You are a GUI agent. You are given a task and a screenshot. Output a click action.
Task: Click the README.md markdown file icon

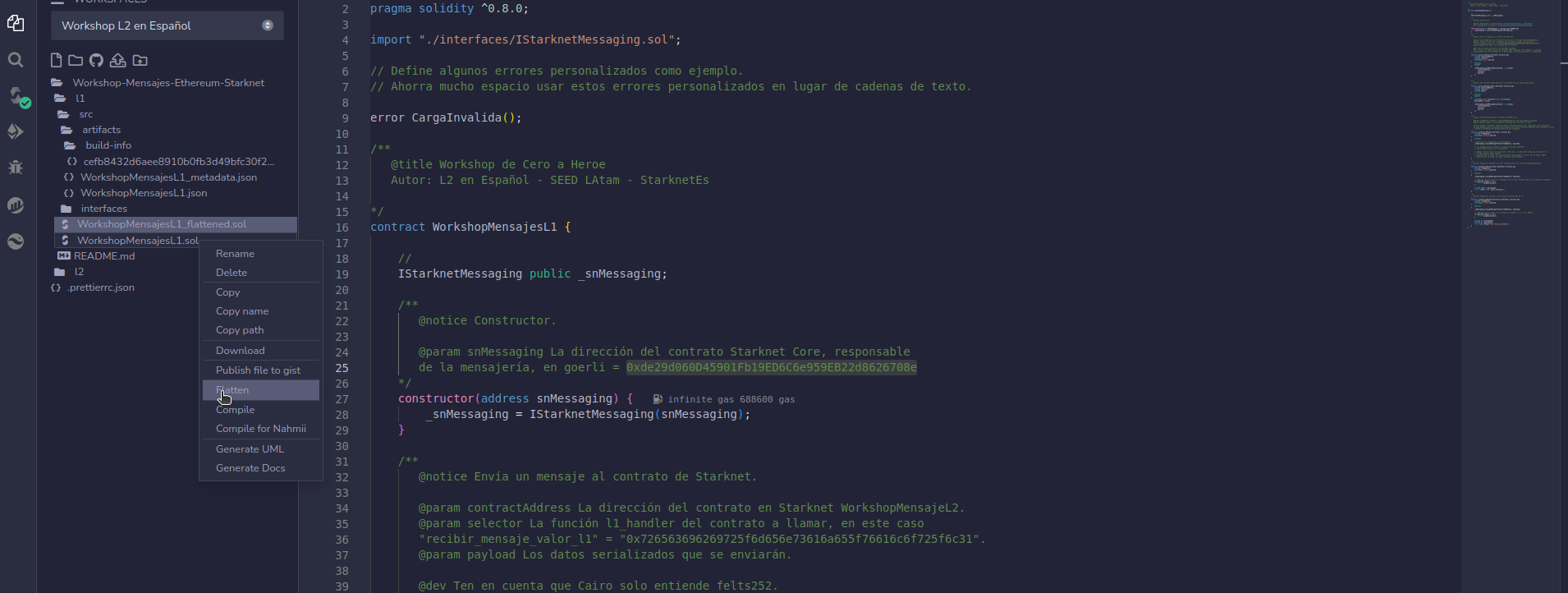click(x=63, y=256)
